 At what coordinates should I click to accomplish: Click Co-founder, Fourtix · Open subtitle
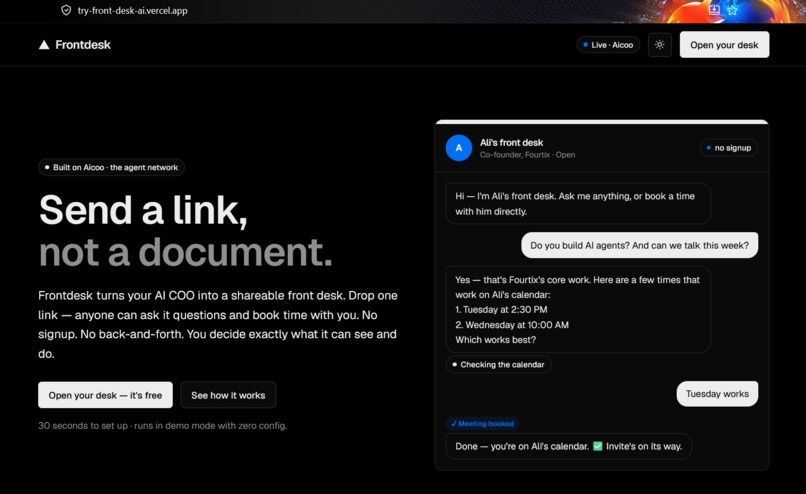click(x=527, y=155)
